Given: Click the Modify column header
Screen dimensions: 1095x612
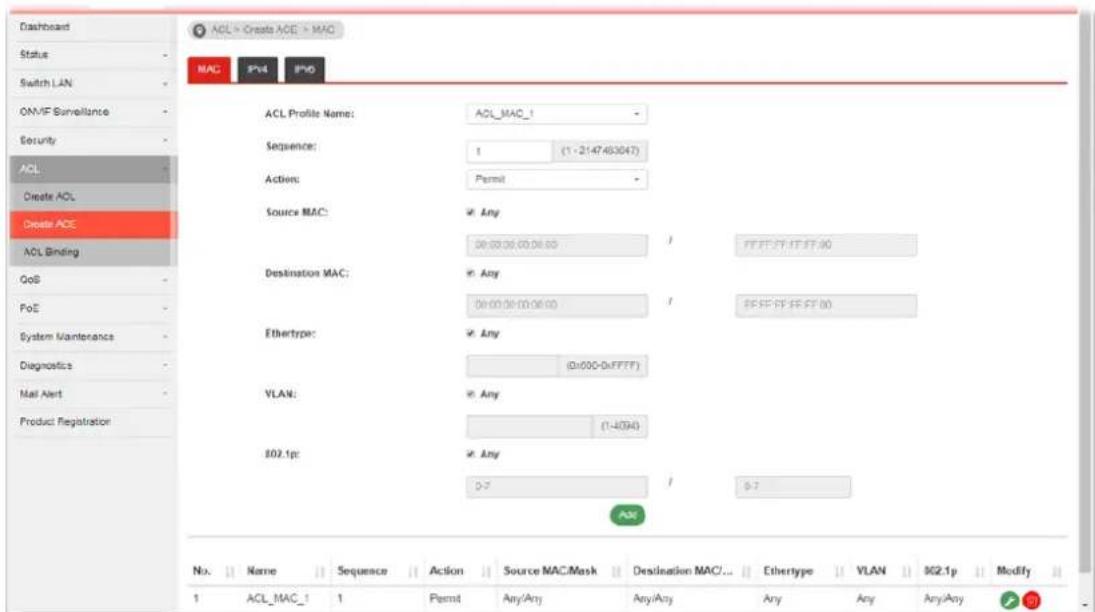Looking at the screenshot, I should tap(1013, 571).
